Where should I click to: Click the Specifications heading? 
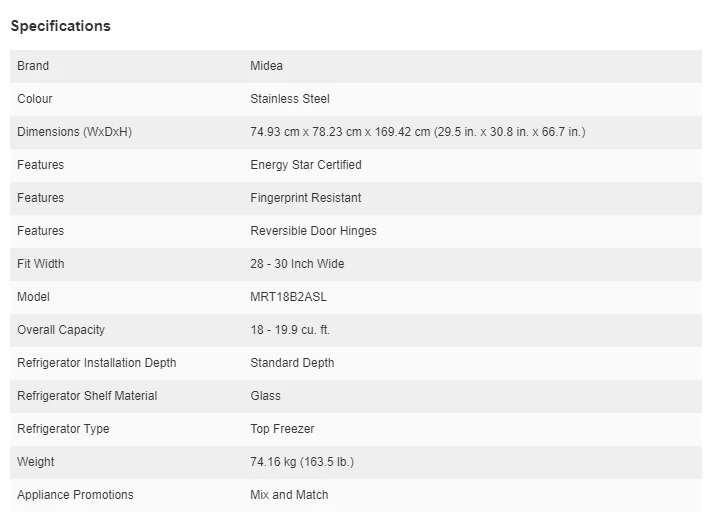[61, 26]
